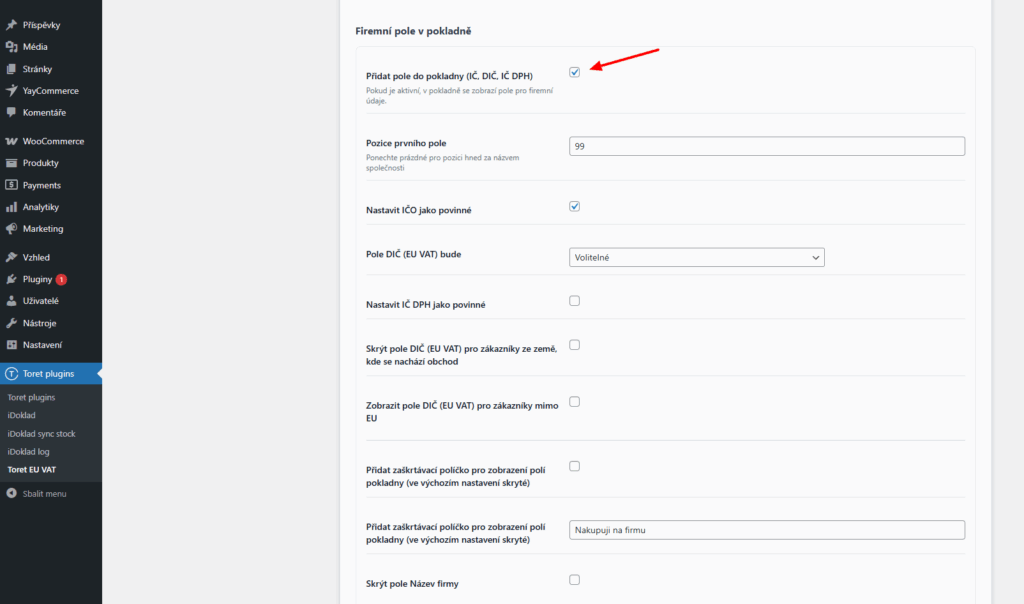Screen dimensions: 1024x604
Task: Click the pin icon beside Příspěvky
Action: click(11, 25)
